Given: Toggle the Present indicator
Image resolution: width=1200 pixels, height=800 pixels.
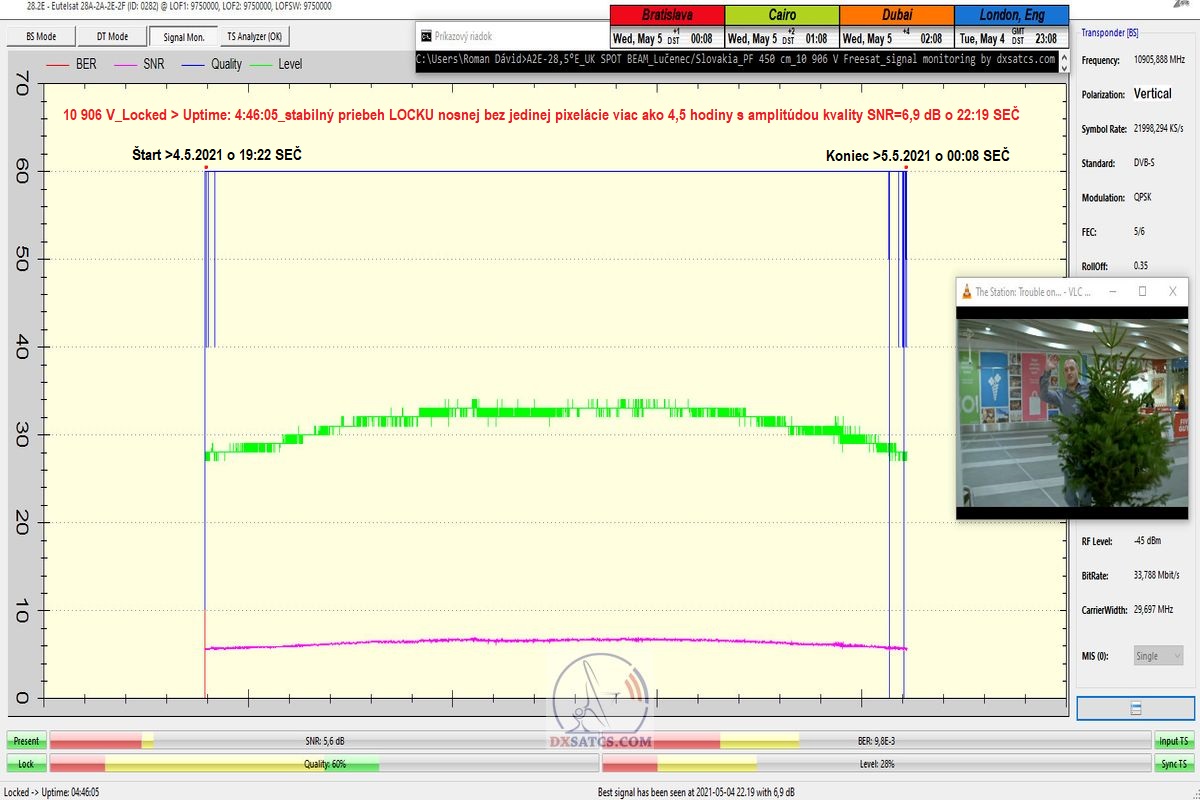Looking at the screenshot, I should [x=26, y=741].
